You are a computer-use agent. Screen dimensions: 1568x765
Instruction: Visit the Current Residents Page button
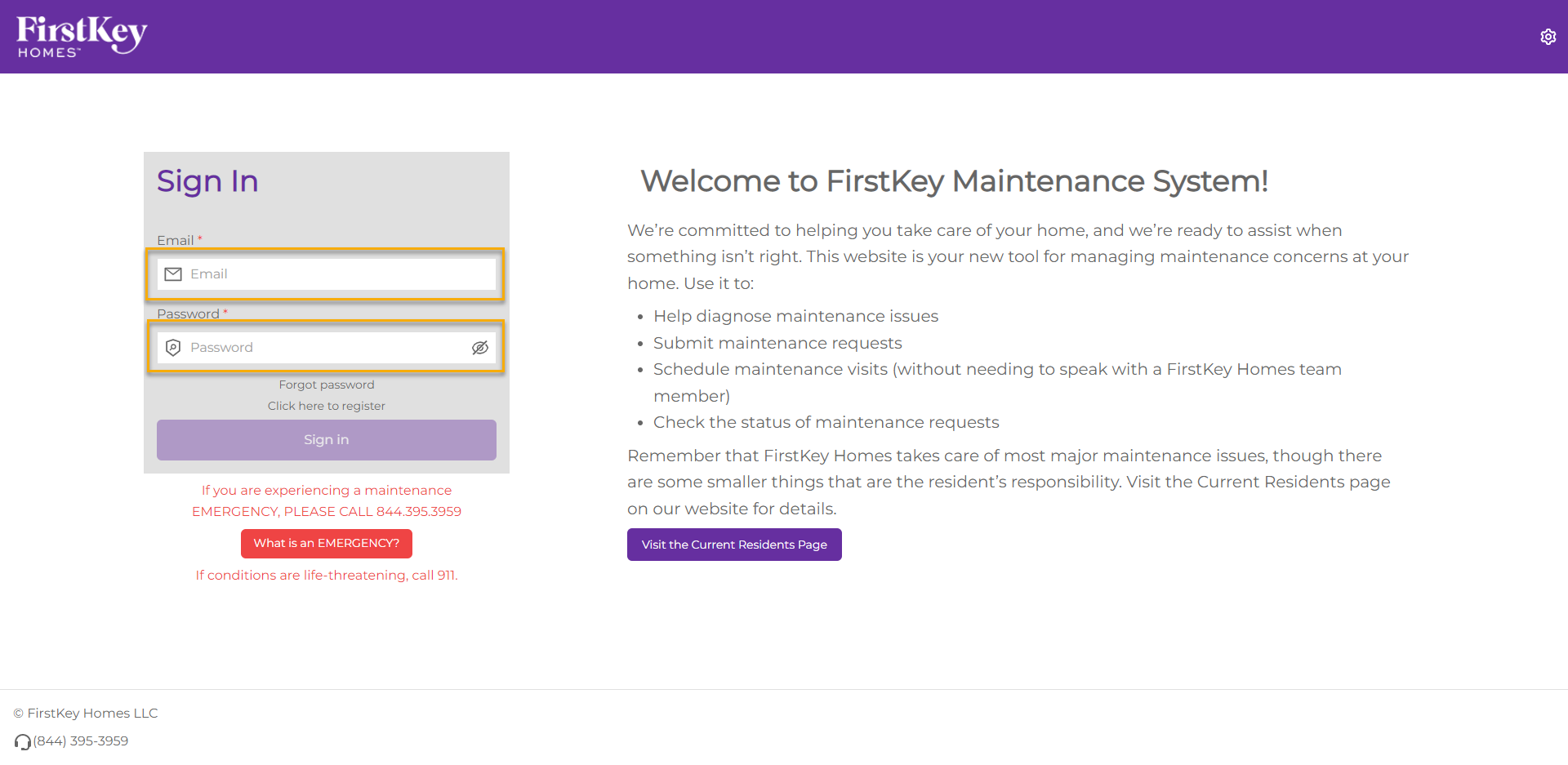734,545
